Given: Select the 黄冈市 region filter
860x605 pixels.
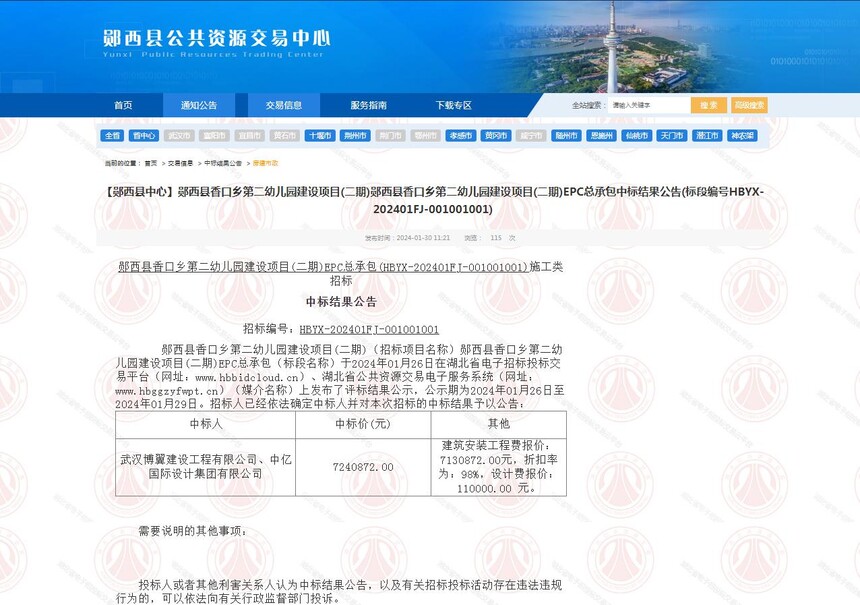Looking at the screenshot, I should point(496,135).
